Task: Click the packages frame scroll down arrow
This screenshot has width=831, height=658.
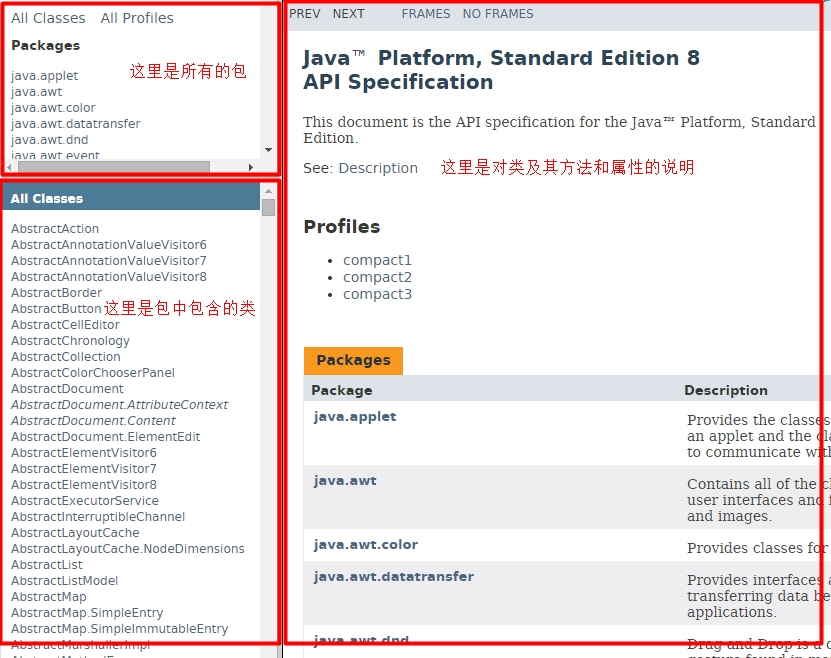Action: (268, 150)
